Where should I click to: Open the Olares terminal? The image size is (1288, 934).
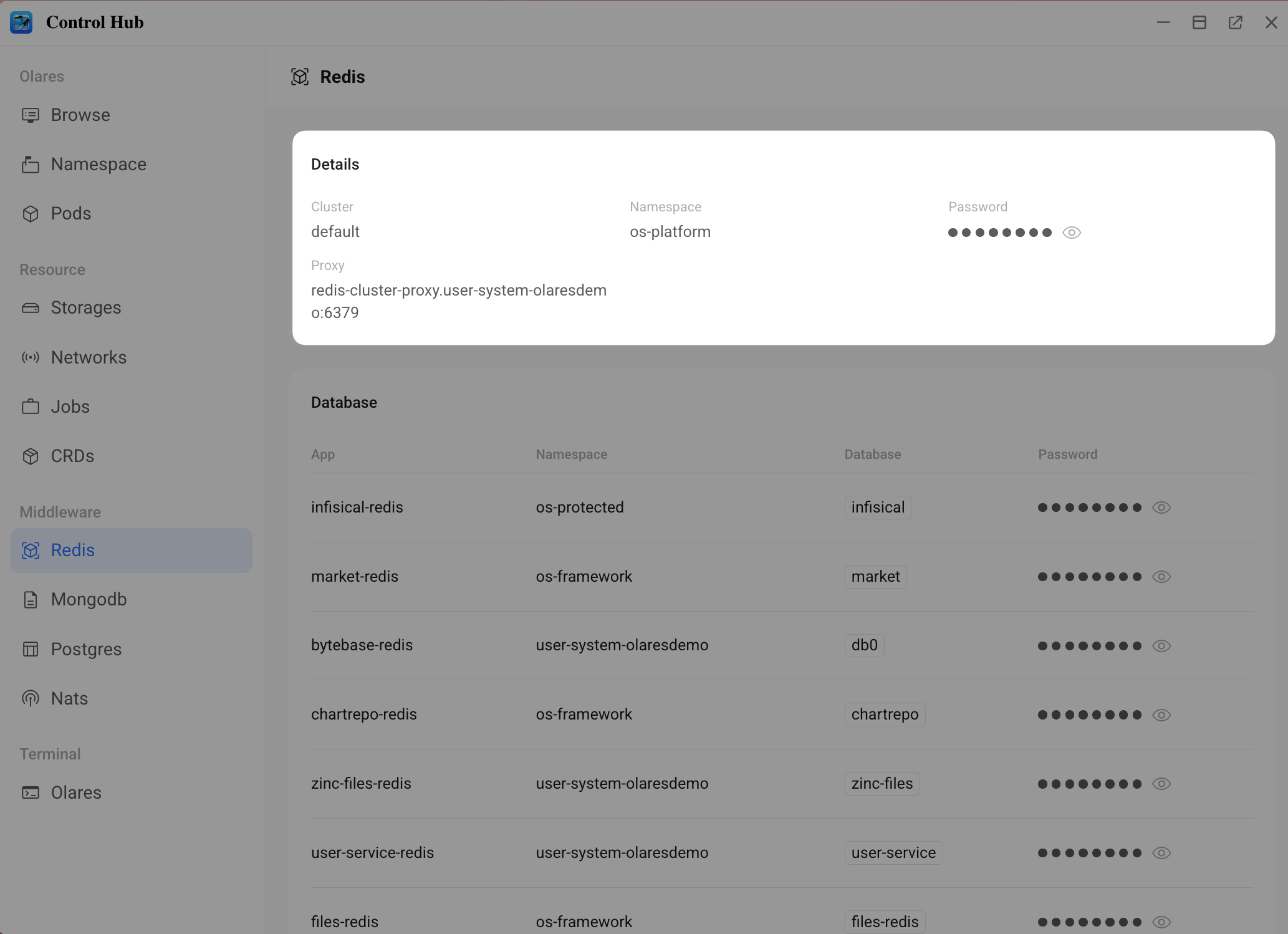click(x=75, y=792)
